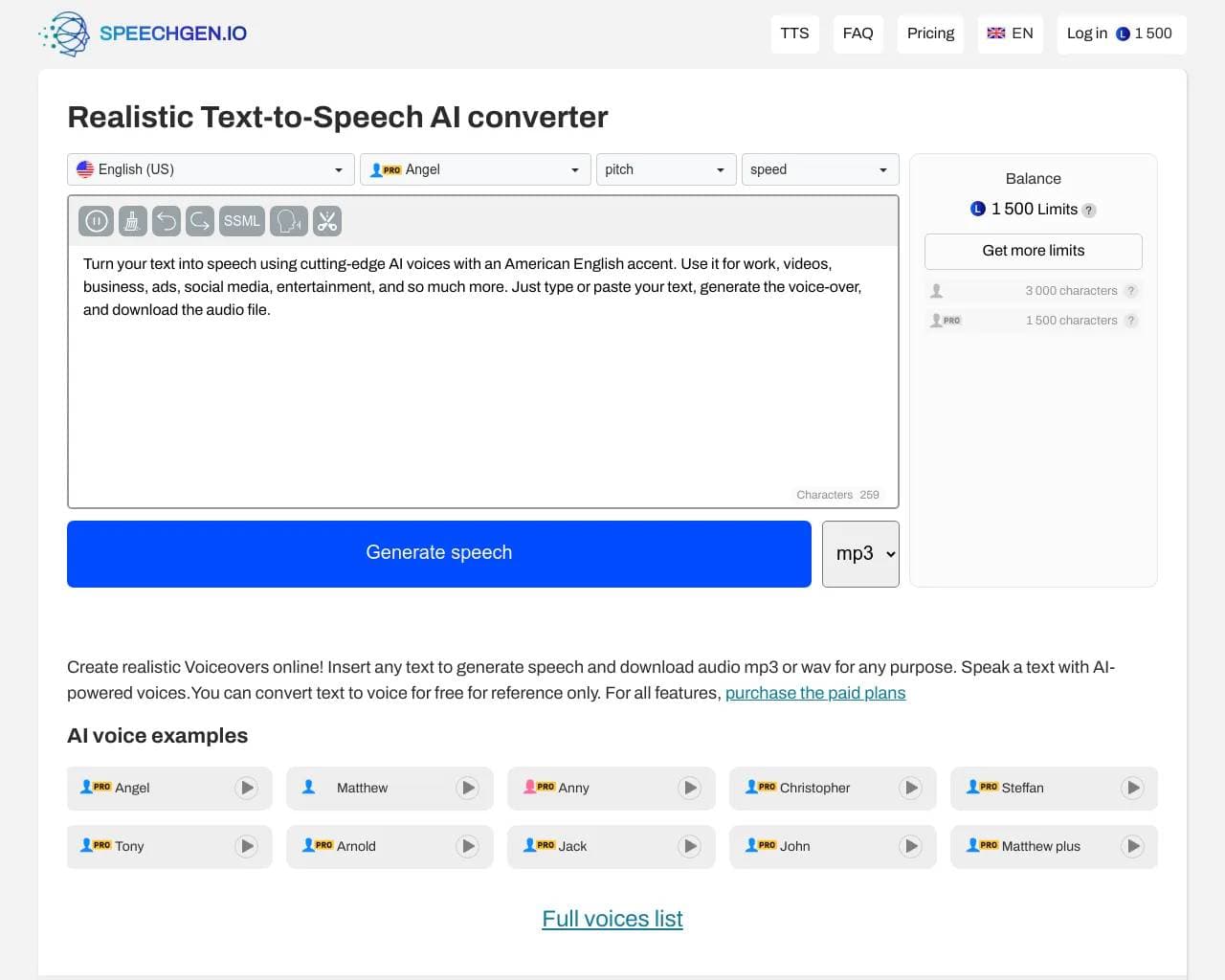
Task: Click the undo arrow icon
Action: (167, 220)
